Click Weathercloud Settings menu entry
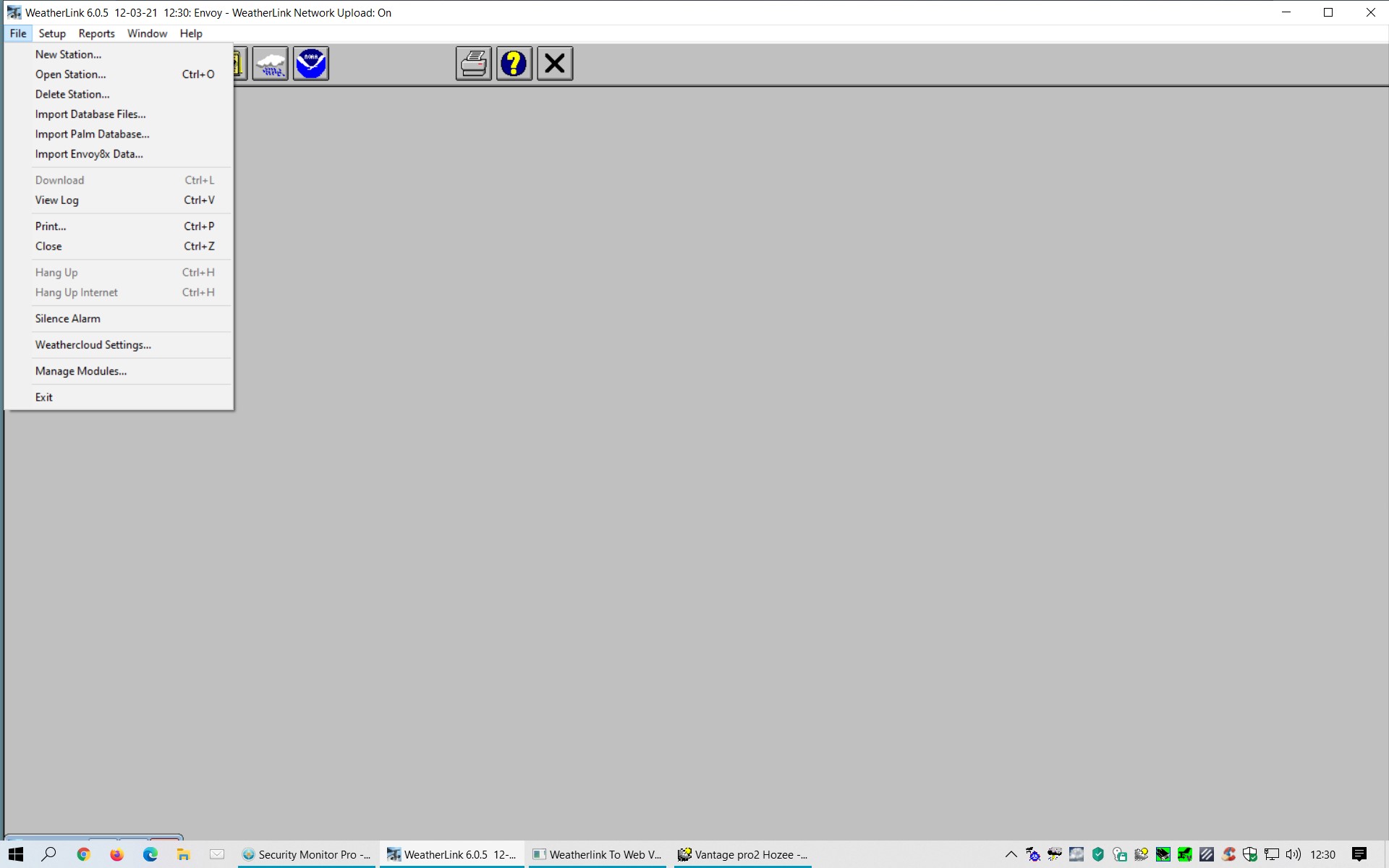 coord(93,345)
